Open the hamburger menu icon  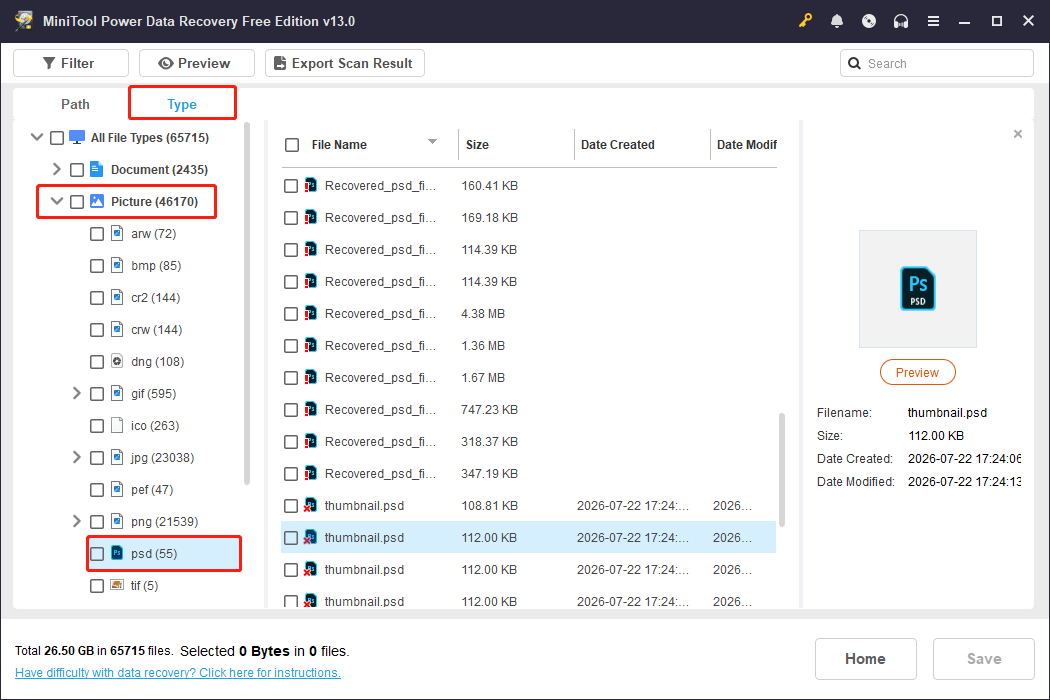tap(933, 21)
